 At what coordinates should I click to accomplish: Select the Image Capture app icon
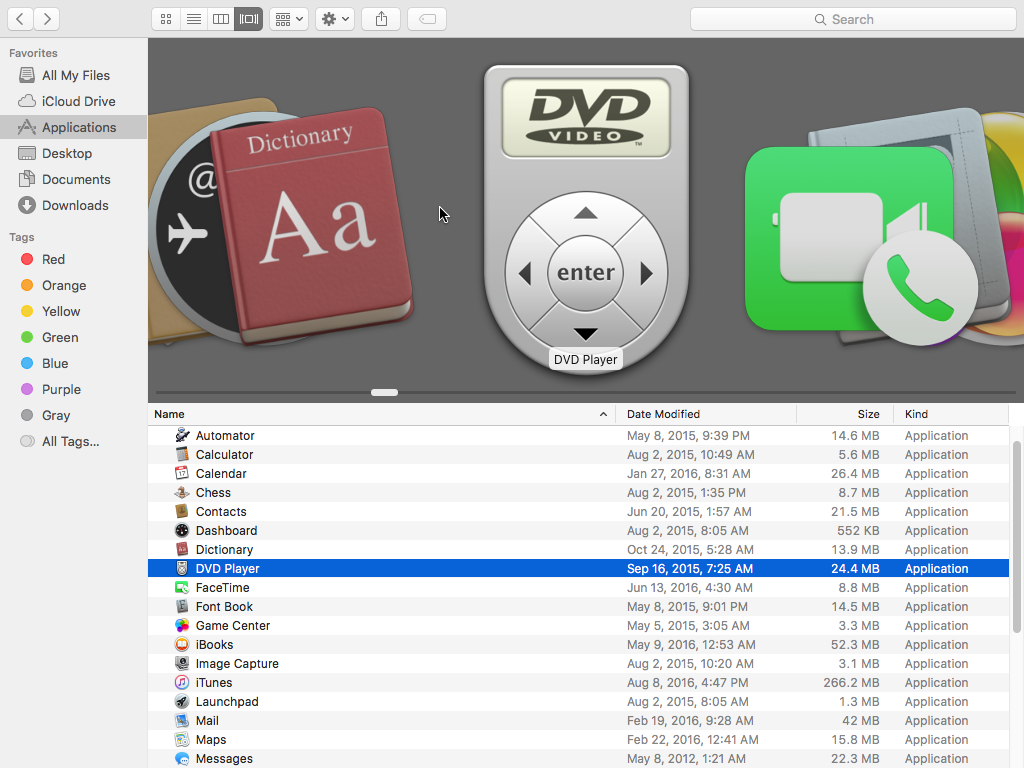[x=182, y=663]
